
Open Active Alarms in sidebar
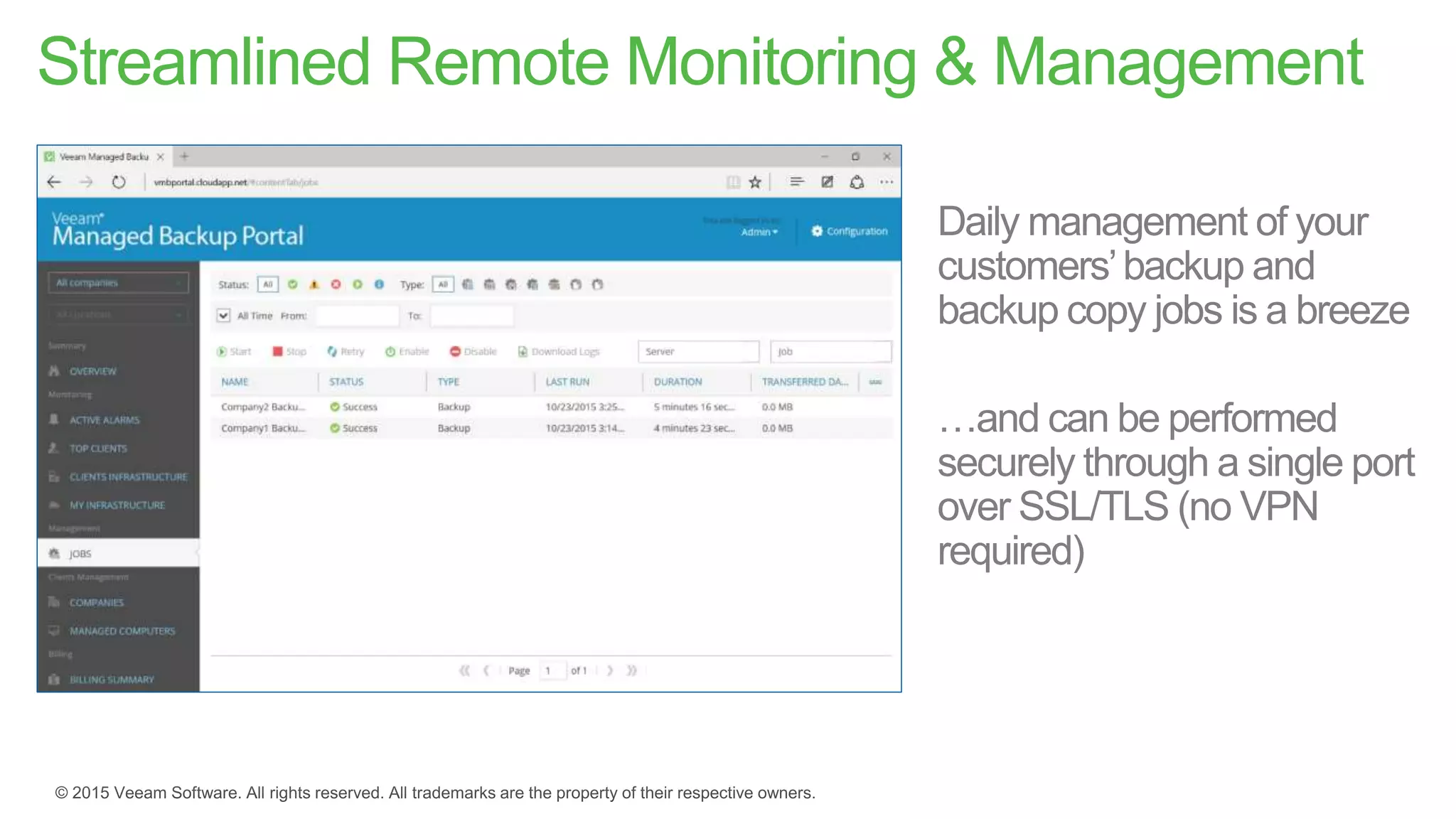(104, 420)
